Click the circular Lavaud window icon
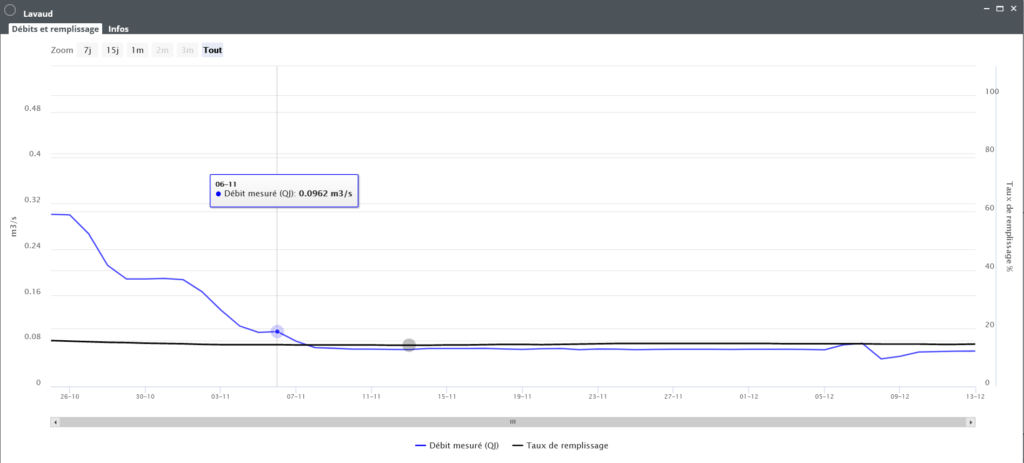Viewport: 1024px width, 463px height. 9,11
